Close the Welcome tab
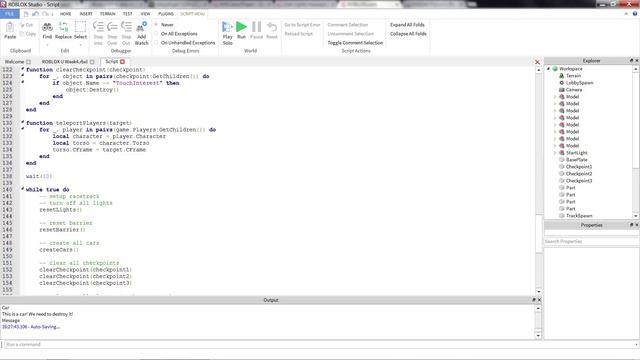 coord(28,62)
